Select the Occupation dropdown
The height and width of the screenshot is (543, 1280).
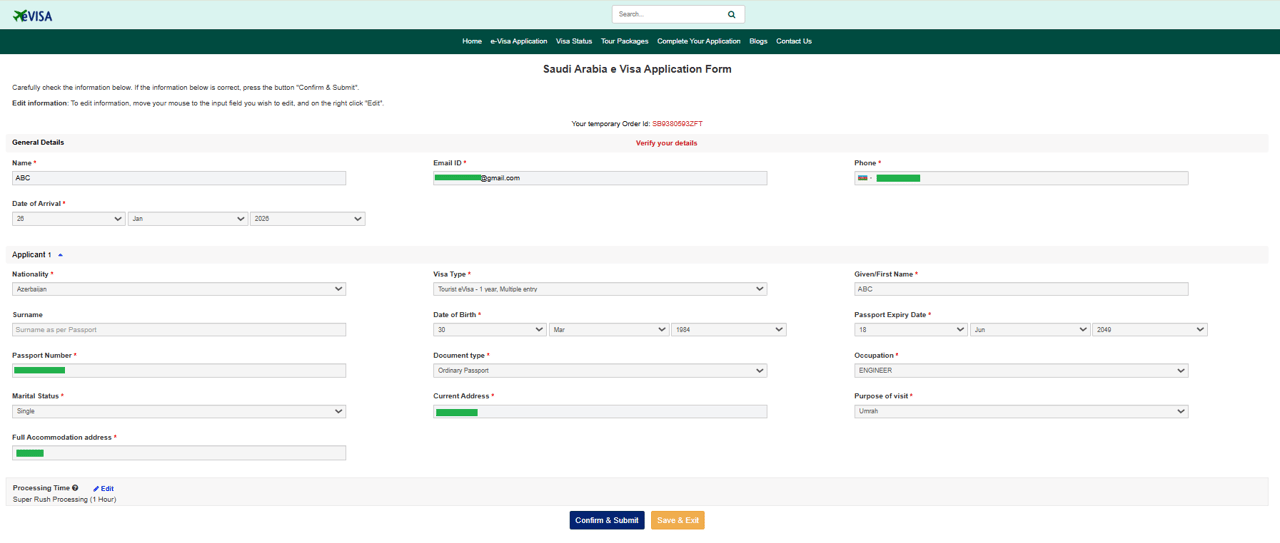1021,371
